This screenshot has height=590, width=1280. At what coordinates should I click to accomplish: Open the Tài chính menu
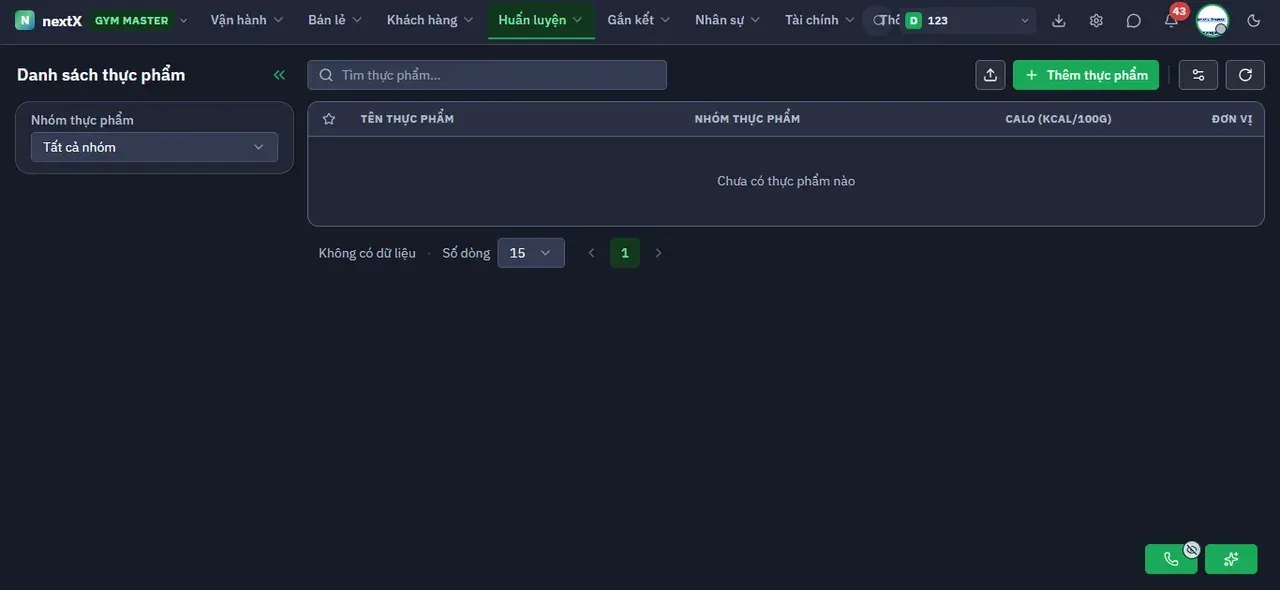point(820,20)
